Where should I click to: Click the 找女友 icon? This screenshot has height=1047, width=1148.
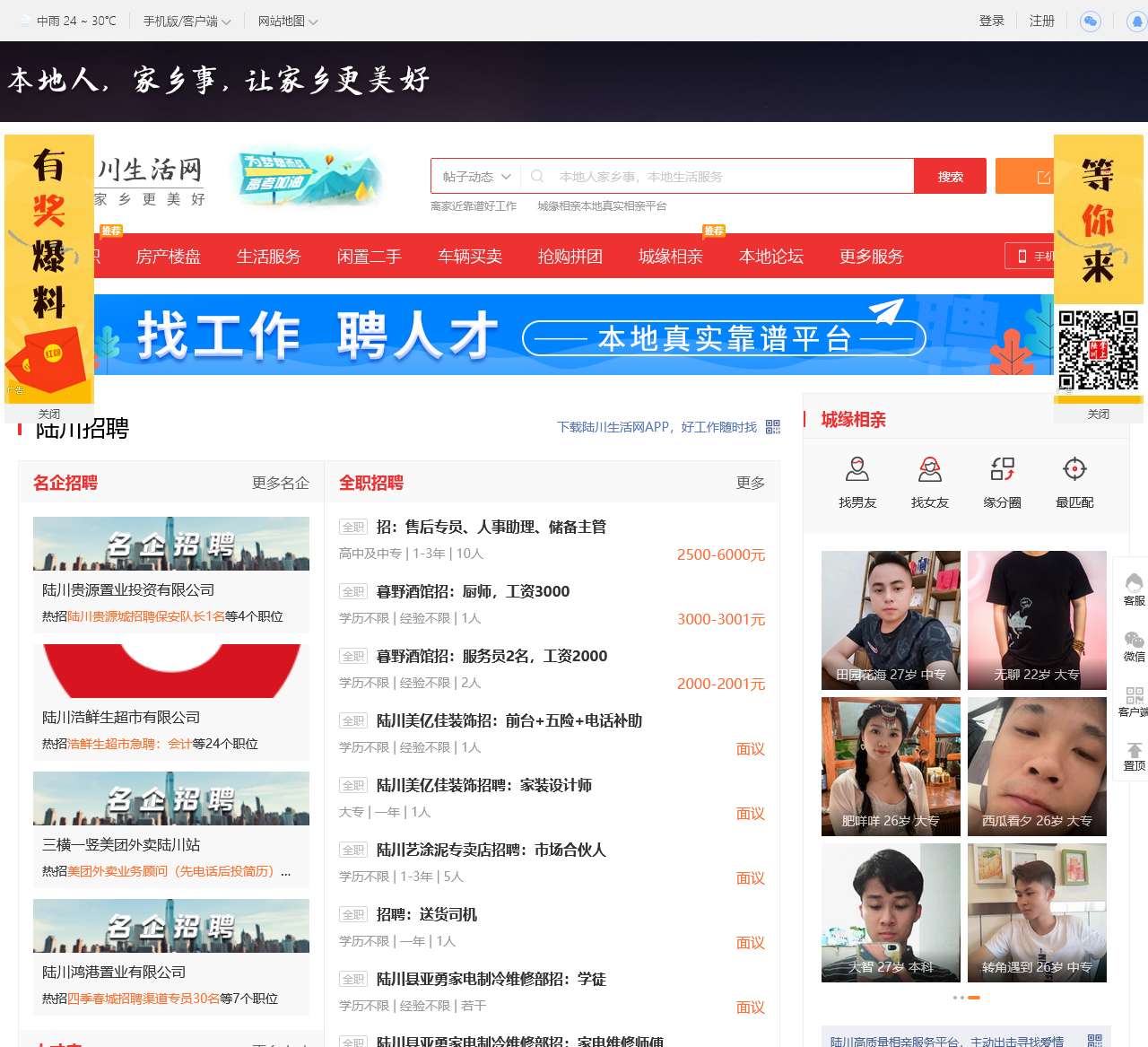(x=929, y=469)
